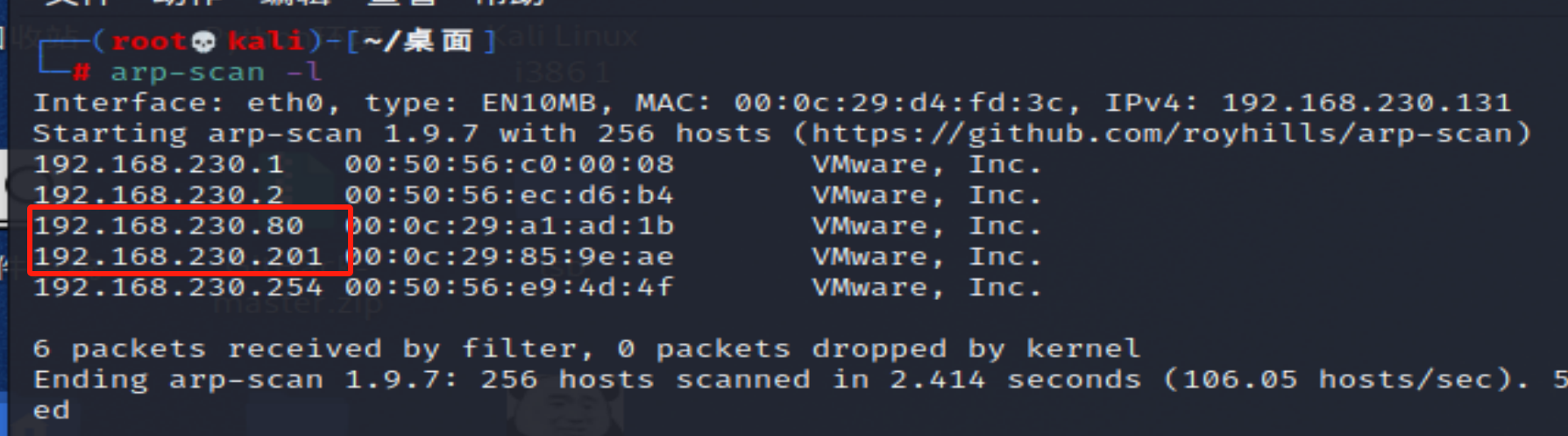Click the host IPv4 192.168.230.131
This screenshot has height=436, width=1568.
[1366, 103]
